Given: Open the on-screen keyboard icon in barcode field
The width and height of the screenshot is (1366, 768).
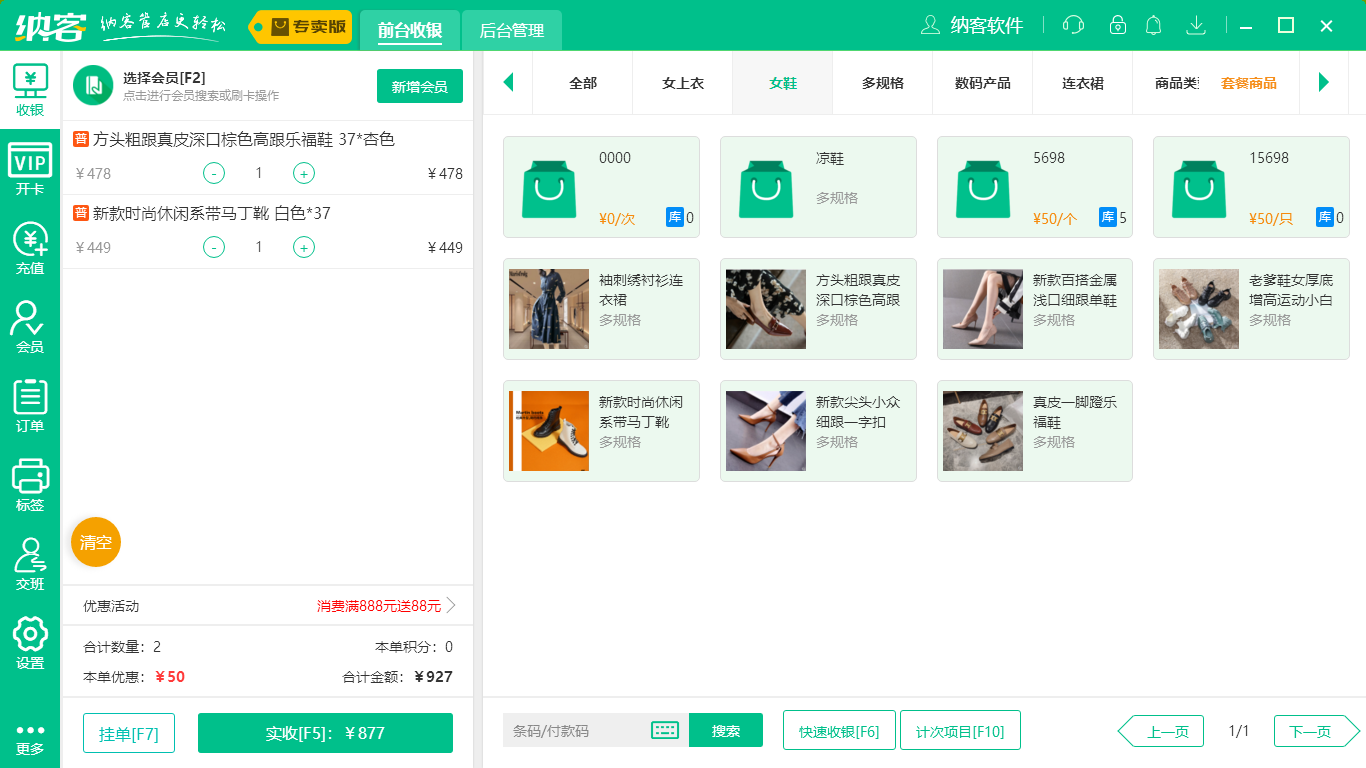Looking at the screenshot, I should tap(665, 730).
